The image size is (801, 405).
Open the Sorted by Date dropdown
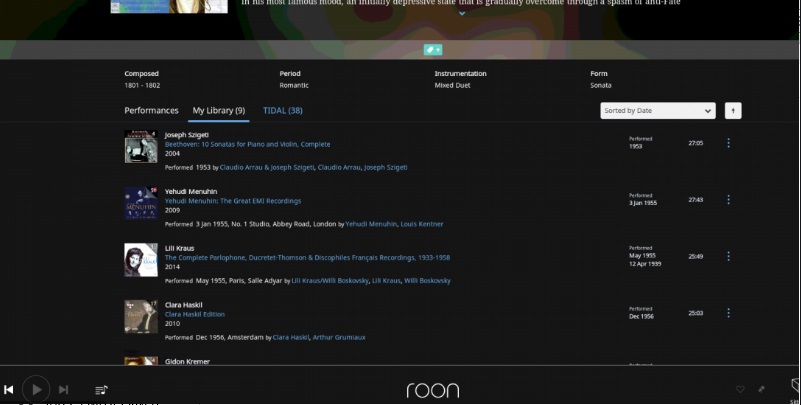657,111
